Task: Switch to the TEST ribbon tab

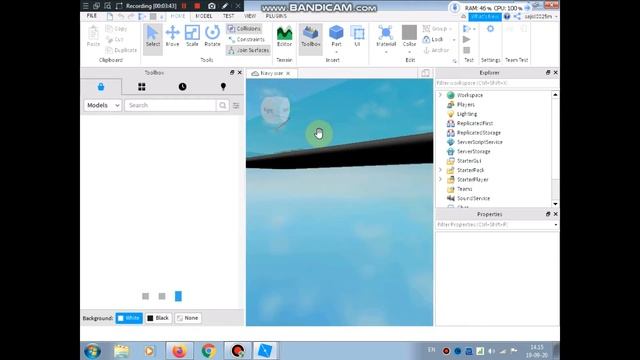Action: (x=228, y=16)
